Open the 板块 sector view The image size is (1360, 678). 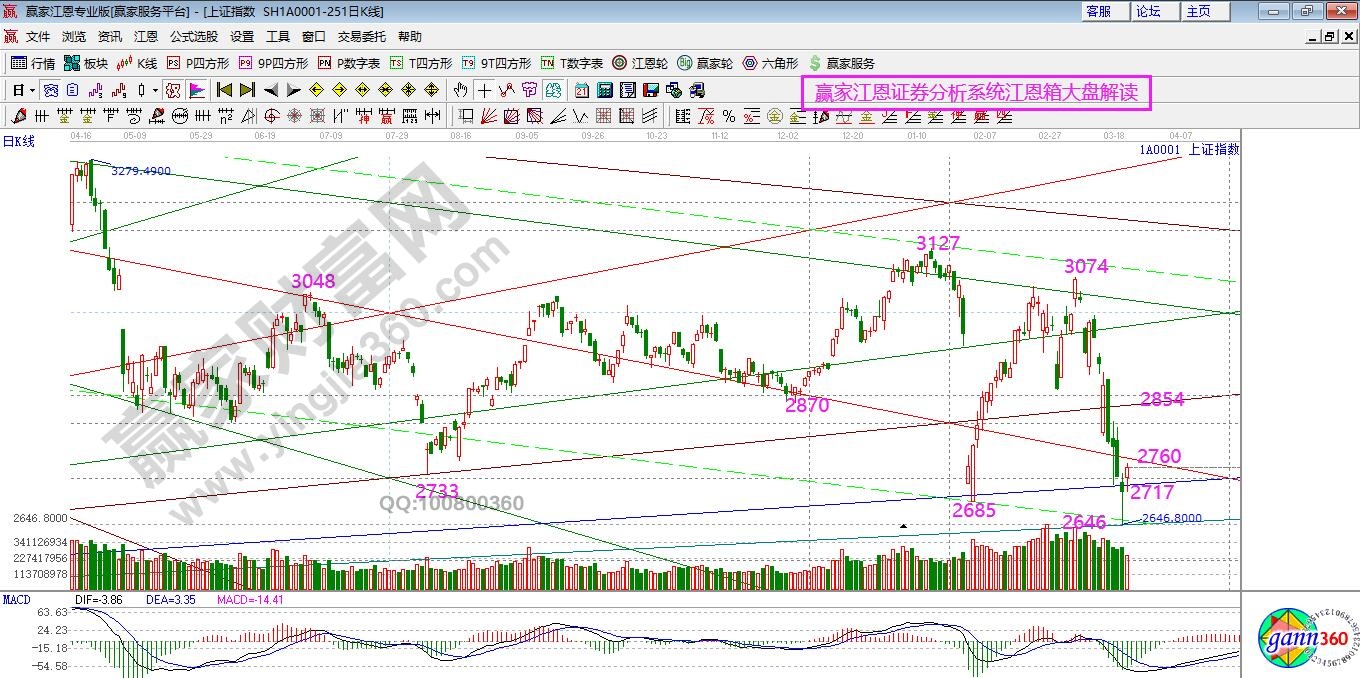(x=86, y=63)
